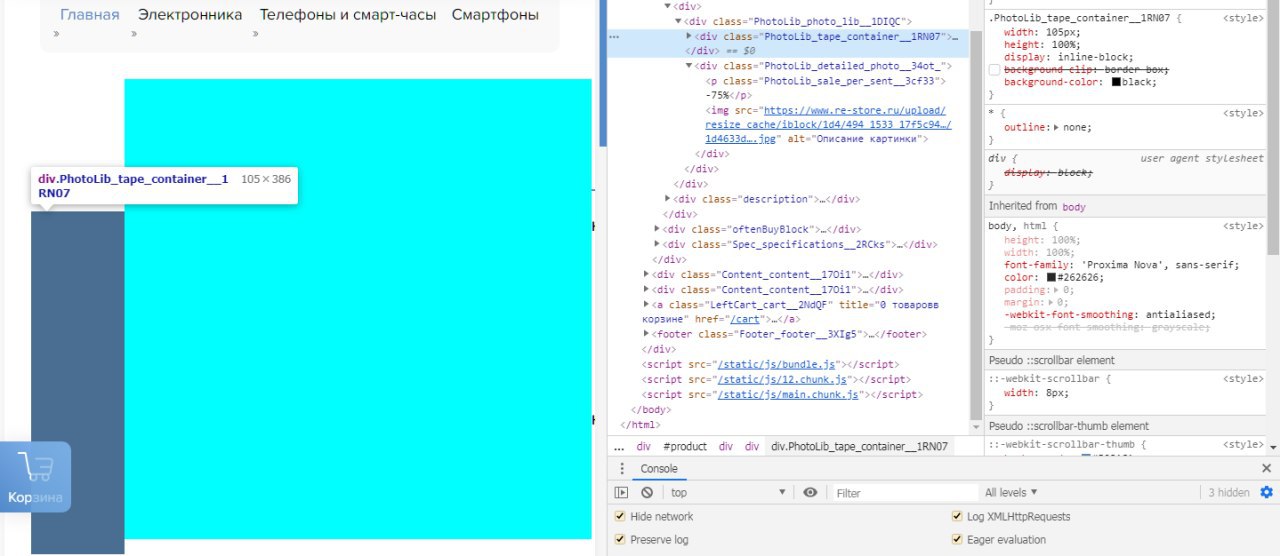
Task: Open the top context dropdown
Action: pyautogui.click(x=728, y=493)
